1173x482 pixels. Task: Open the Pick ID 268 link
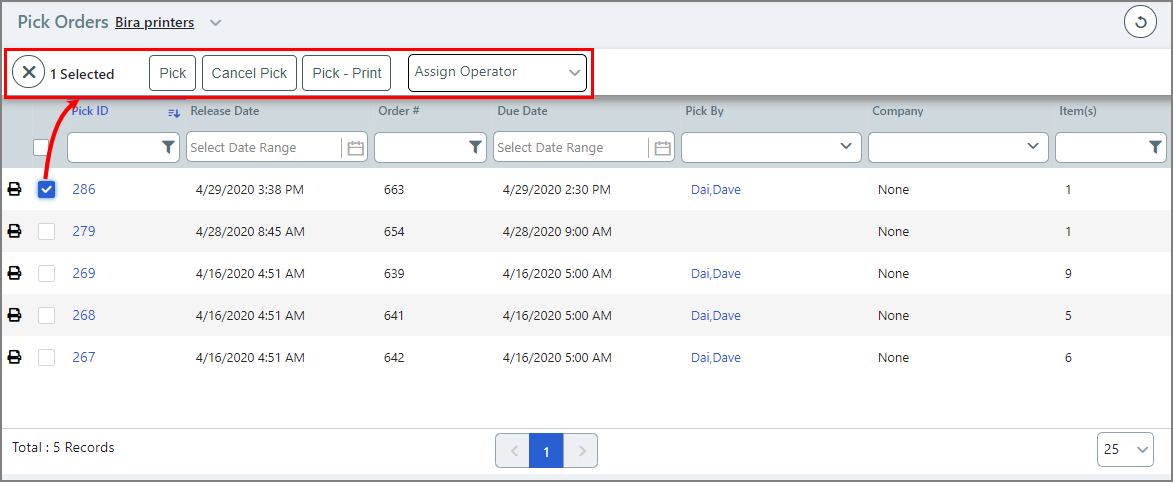point(84,315)
